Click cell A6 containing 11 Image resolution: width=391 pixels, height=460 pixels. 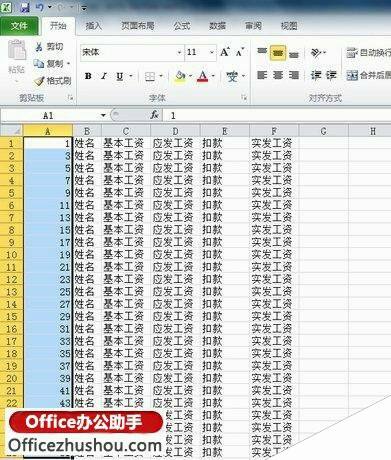pyautogui.click(x=48, y=205)
